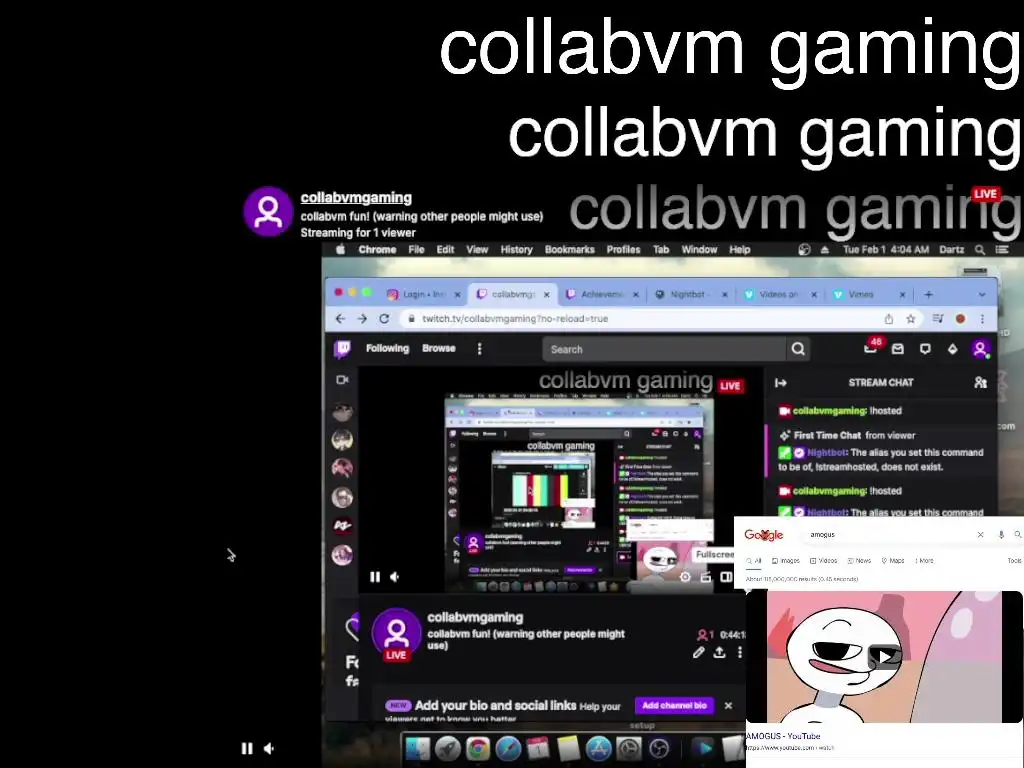
Task: Select the Images tab in Google results
Action: point(786,560)
